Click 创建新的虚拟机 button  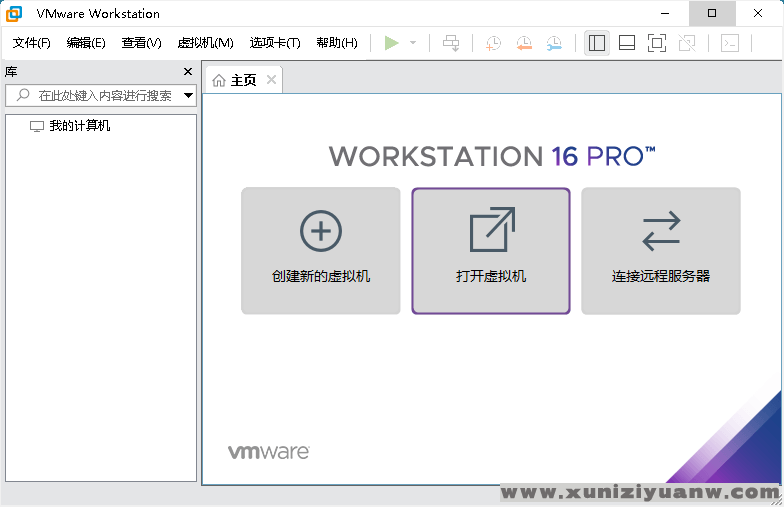[321, 251]
